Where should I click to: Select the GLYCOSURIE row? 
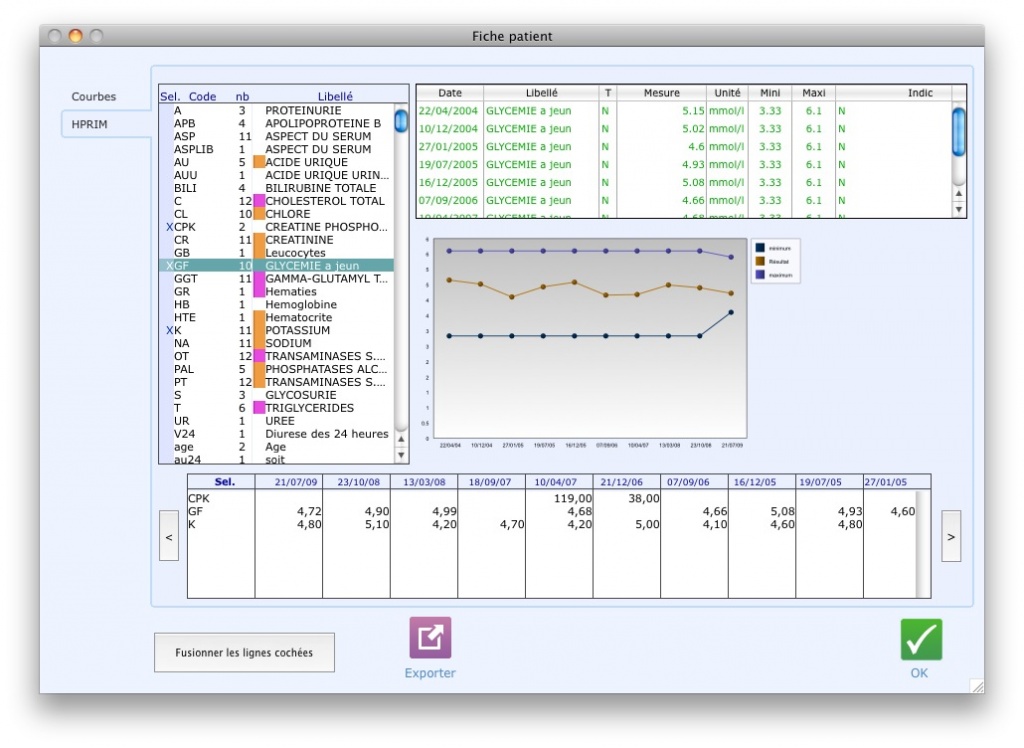click(276, 395)
